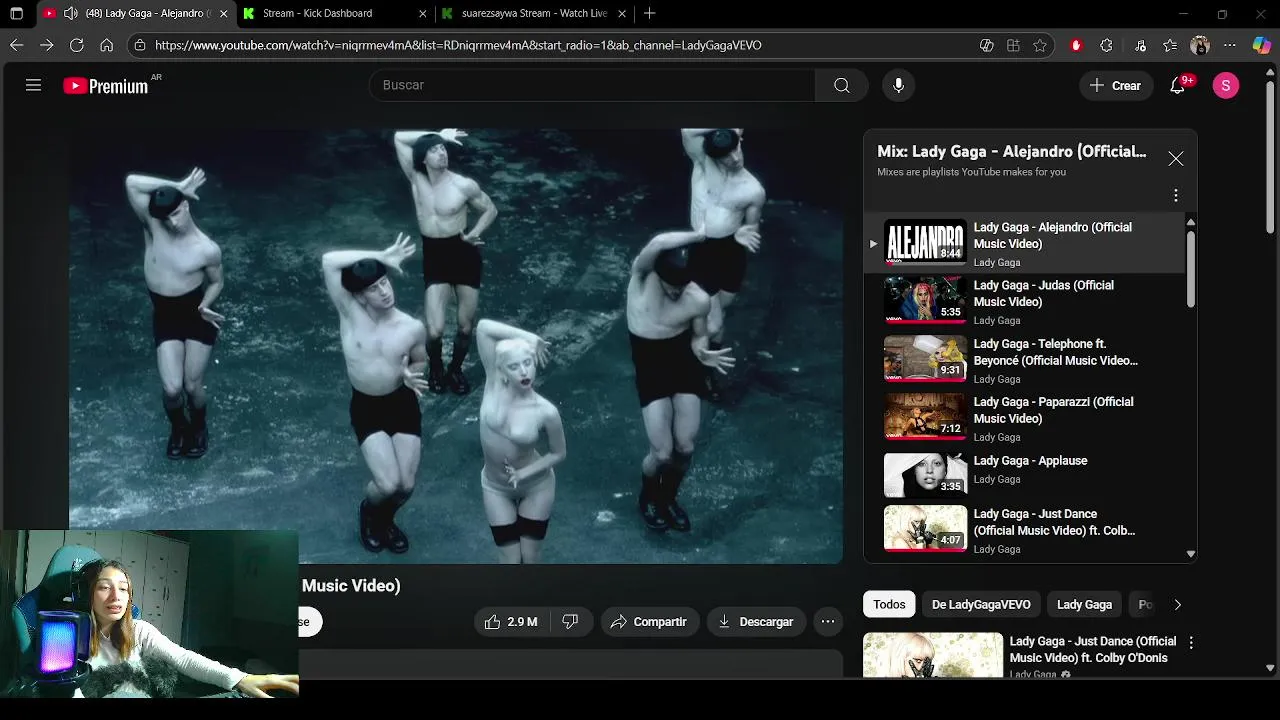Open the browser home page
The width and height of the screenshot is (1280, 720).
point(107,45)
